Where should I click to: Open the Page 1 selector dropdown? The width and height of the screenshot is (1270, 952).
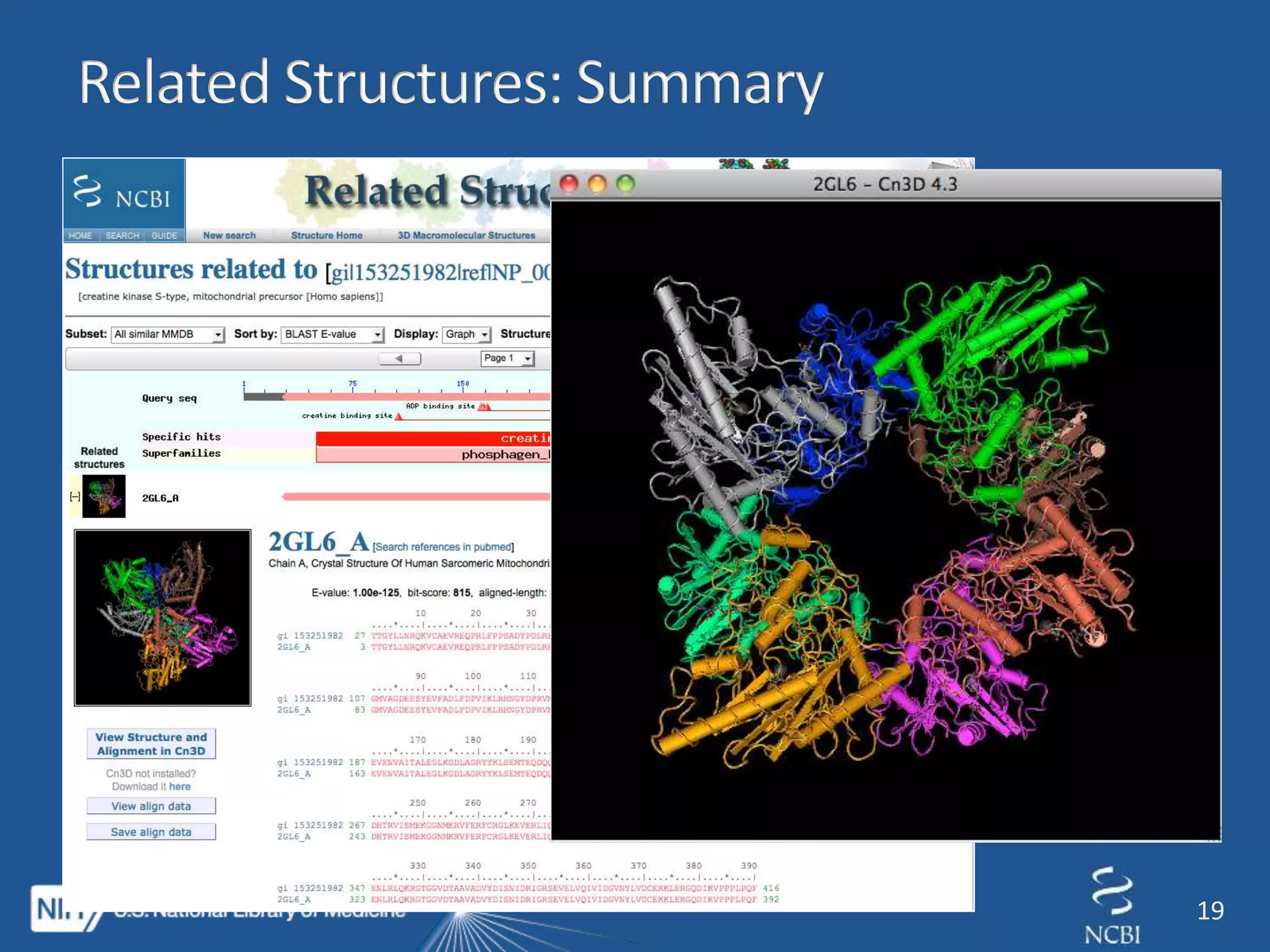(507, 358)
